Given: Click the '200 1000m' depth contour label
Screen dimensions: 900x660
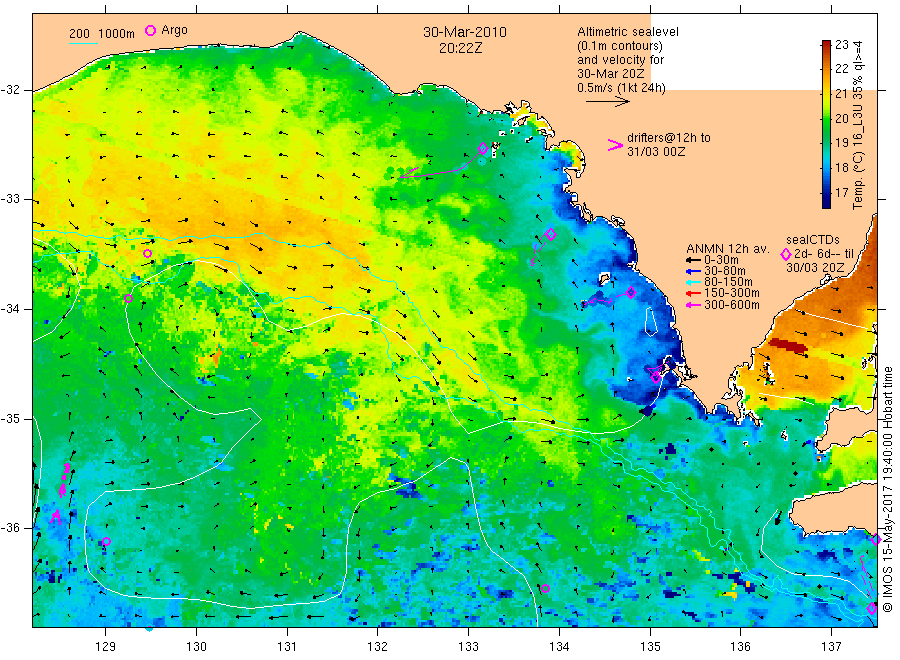Looking at the screenshot, I should (102, 33).
